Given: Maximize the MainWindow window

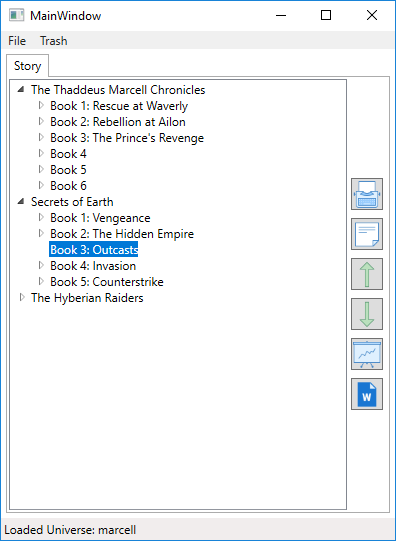Looking at the screenshot, I should [x=326, y=16].
